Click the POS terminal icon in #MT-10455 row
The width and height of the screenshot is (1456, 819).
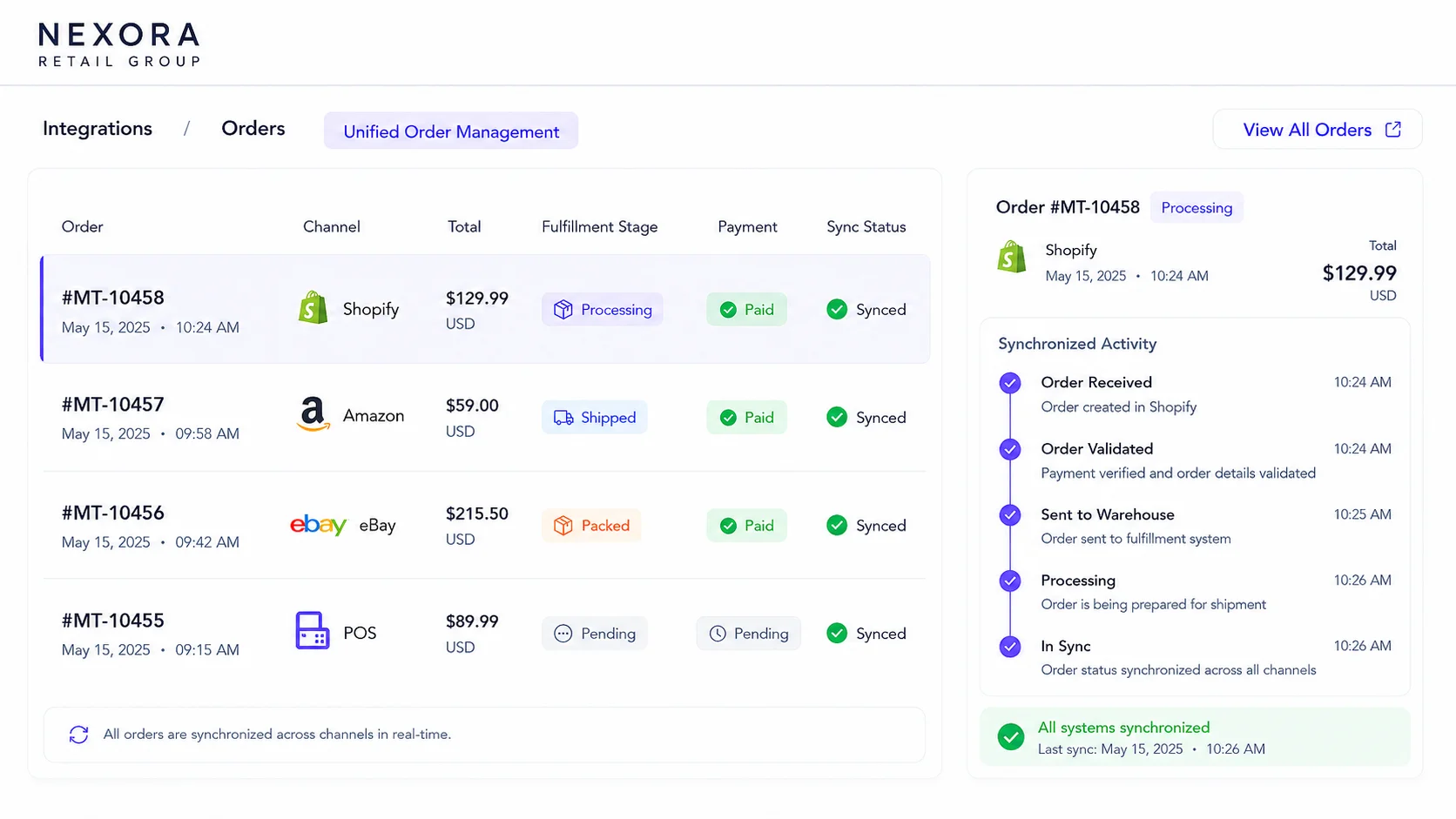point(313,631)
